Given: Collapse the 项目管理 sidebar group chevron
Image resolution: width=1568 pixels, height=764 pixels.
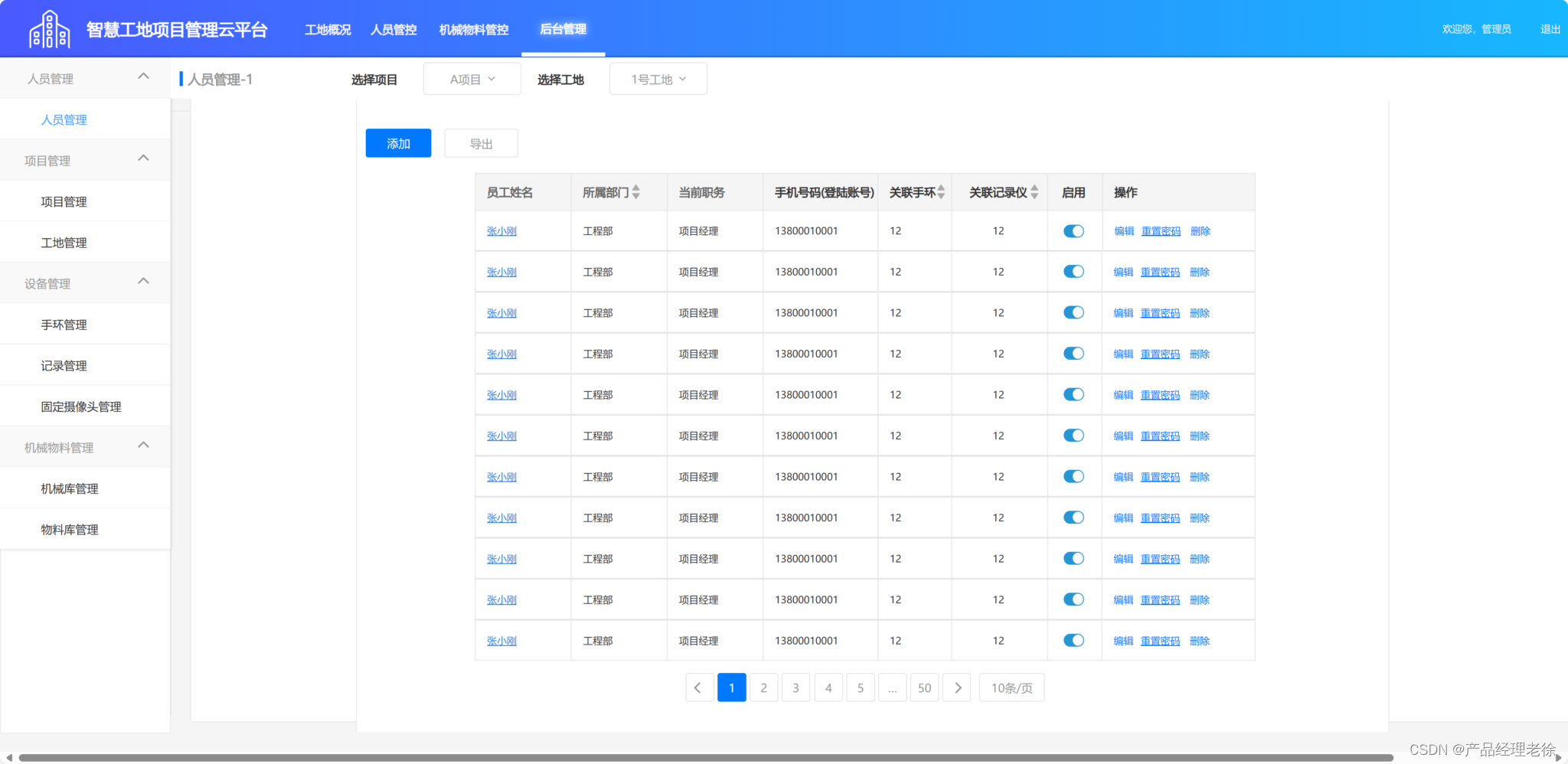Looking at the screenshot, I should [143, 158].
